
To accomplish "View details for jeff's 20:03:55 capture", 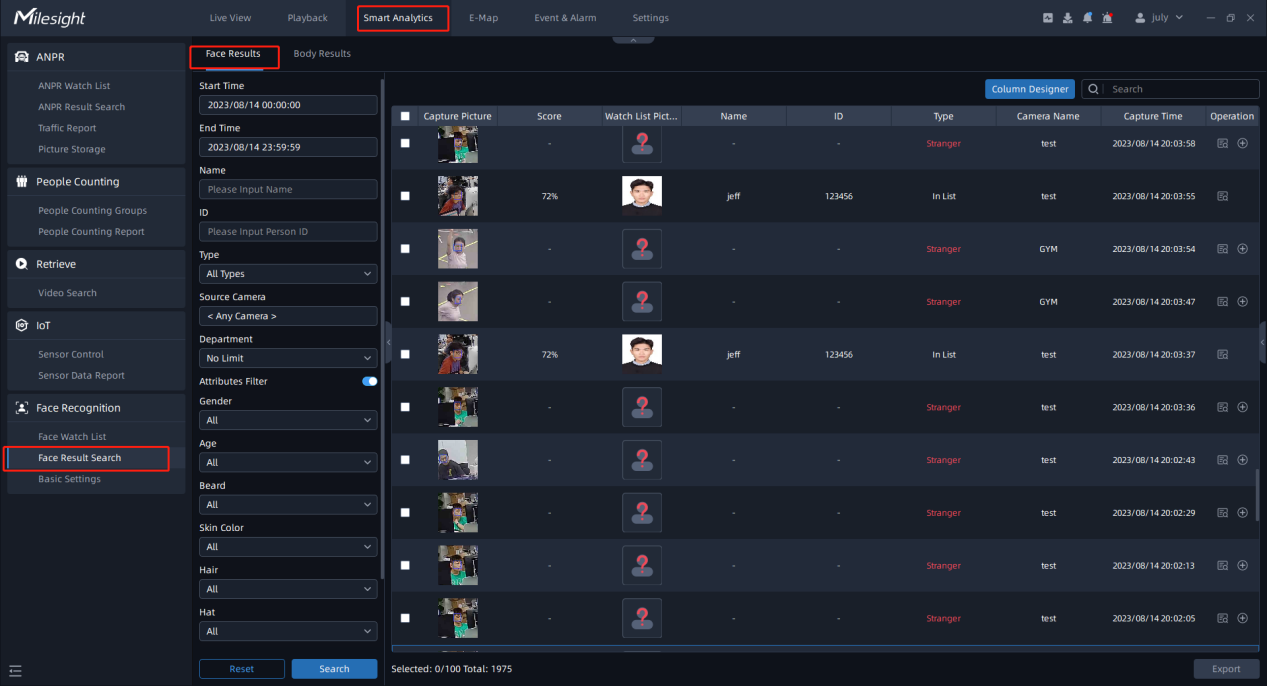I will [1222, 196].
